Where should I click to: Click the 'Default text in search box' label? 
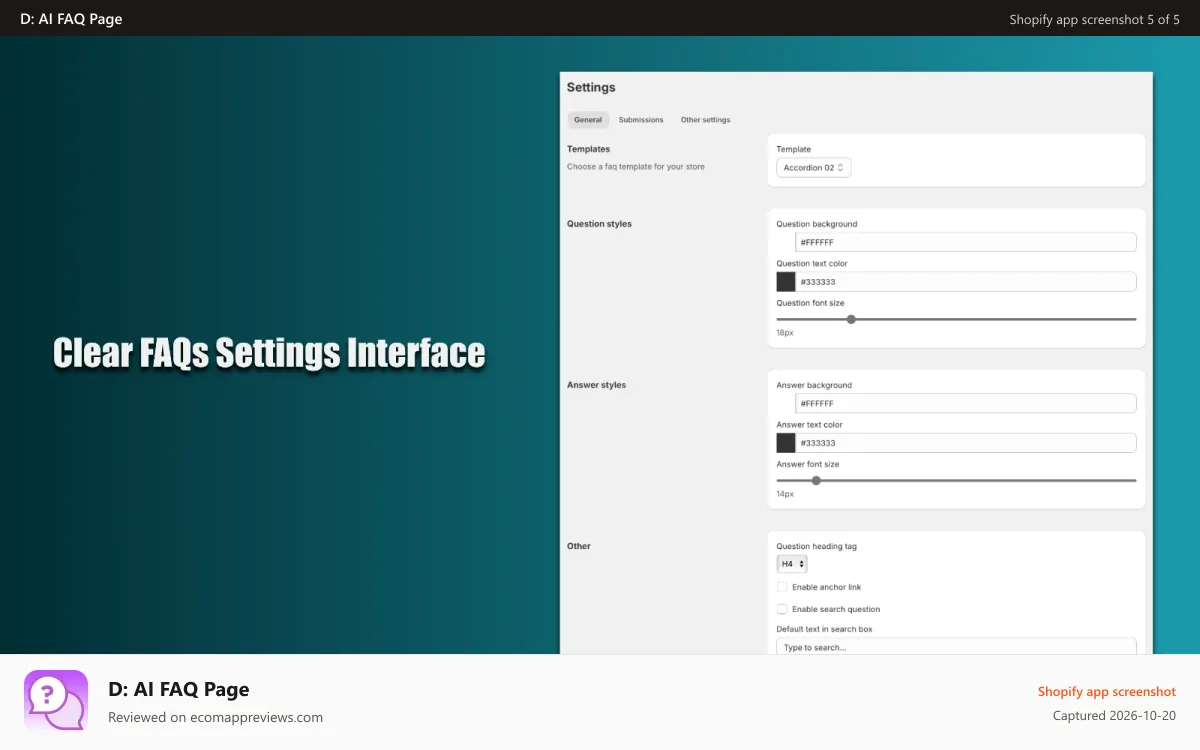point(824,629)
